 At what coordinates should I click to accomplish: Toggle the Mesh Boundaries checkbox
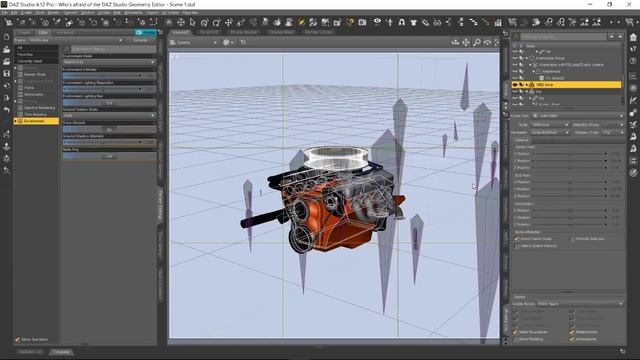516,332
